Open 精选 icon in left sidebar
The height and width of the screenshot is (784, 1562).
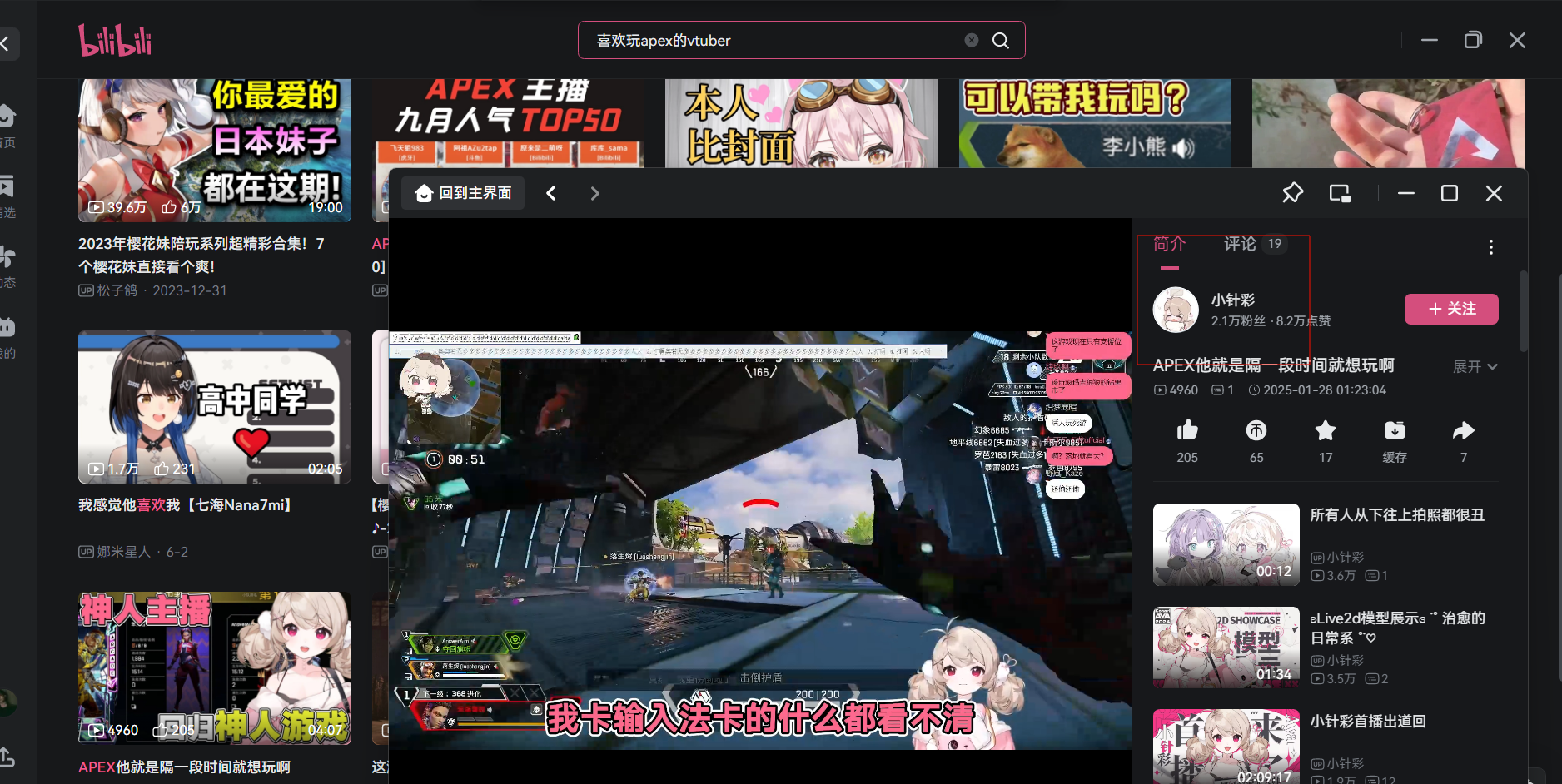pyautogui.click(x=7, y=186)
